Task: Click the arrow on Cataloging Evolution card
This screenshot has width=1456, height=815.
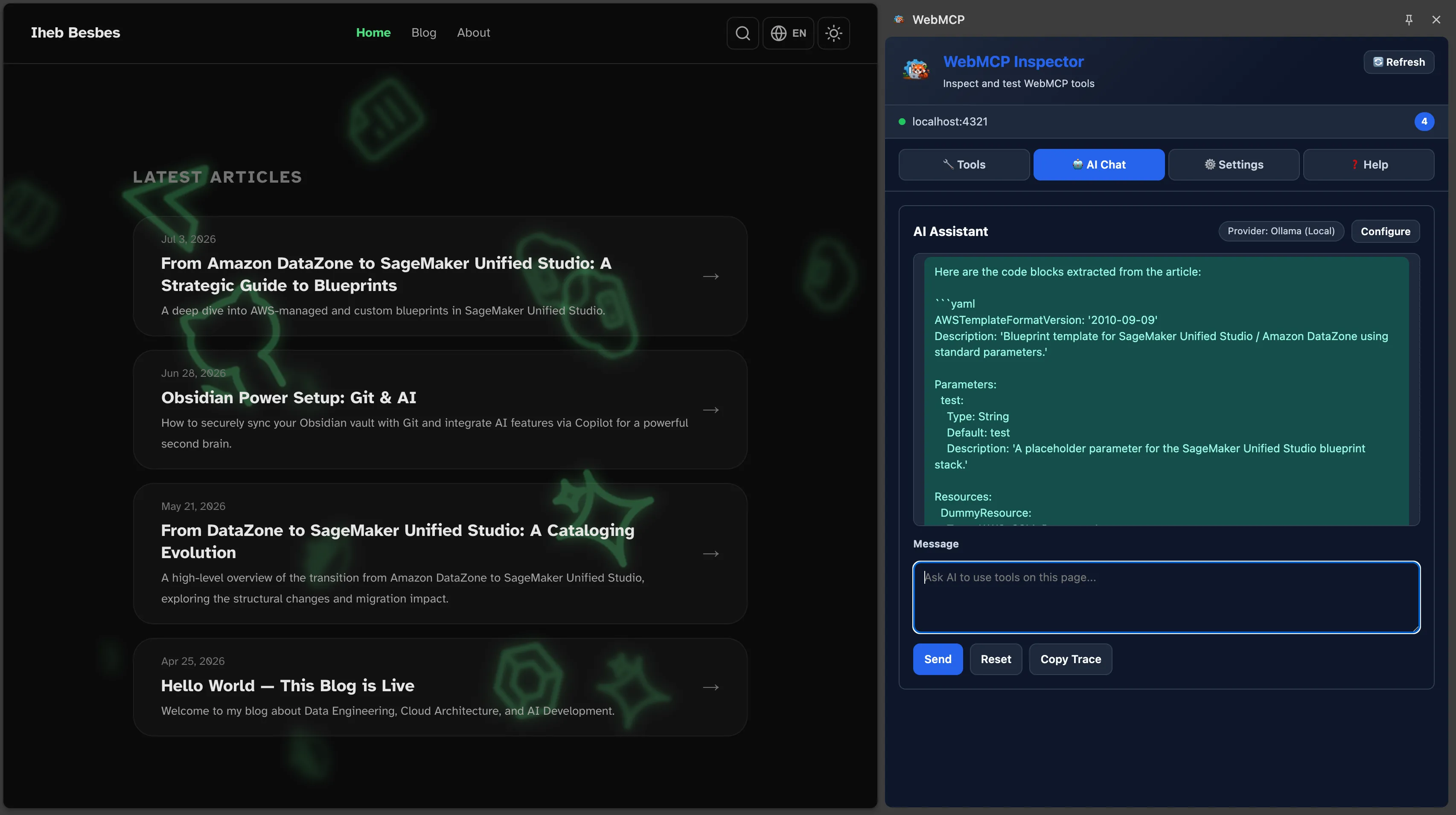Action: [x=711, y=554]
